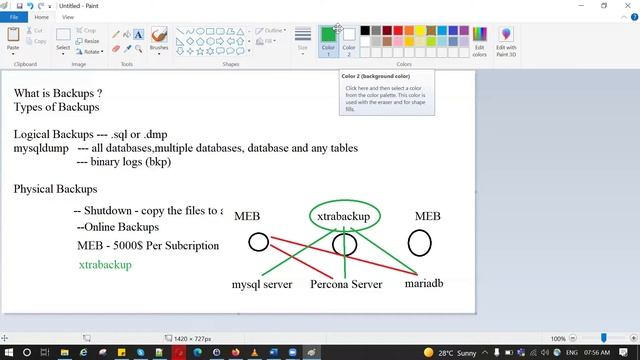Select the Color picker eyedropper tool

[x=127, y=49]
